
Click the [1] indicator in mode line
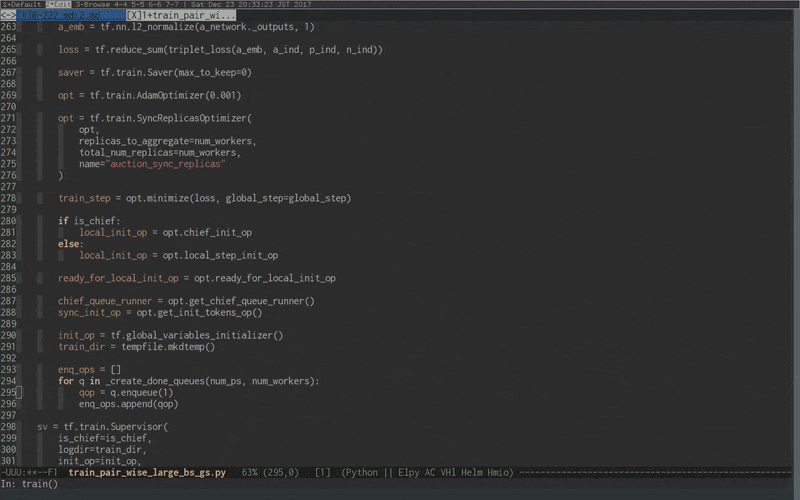click(x=322, y=472)
